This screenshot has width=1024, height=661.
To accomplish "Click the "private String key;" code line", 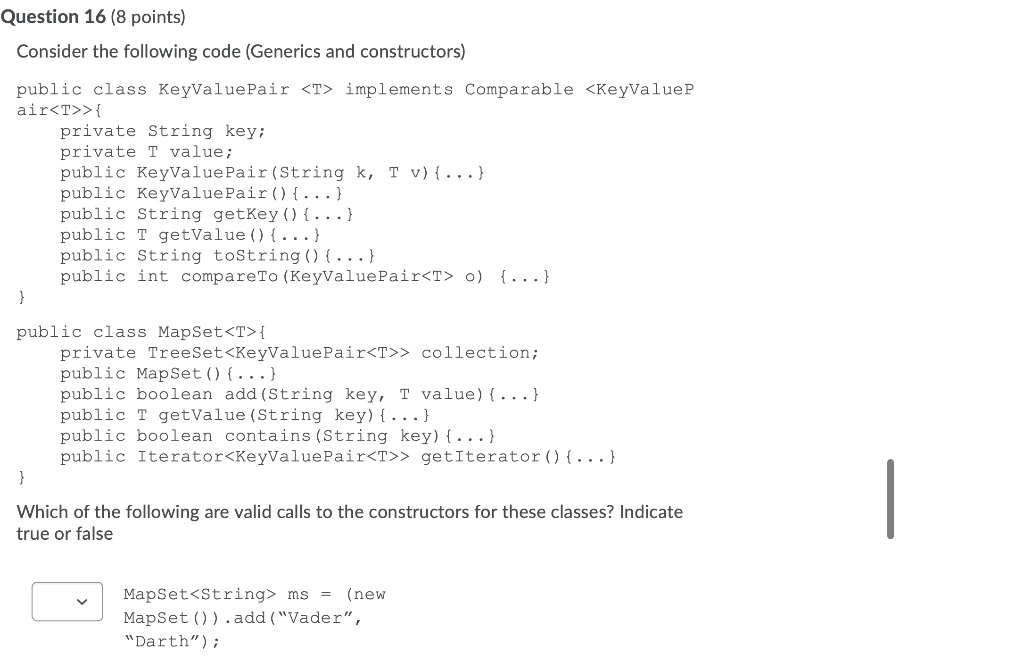I will pyautogui.click(x=163, y=131).
